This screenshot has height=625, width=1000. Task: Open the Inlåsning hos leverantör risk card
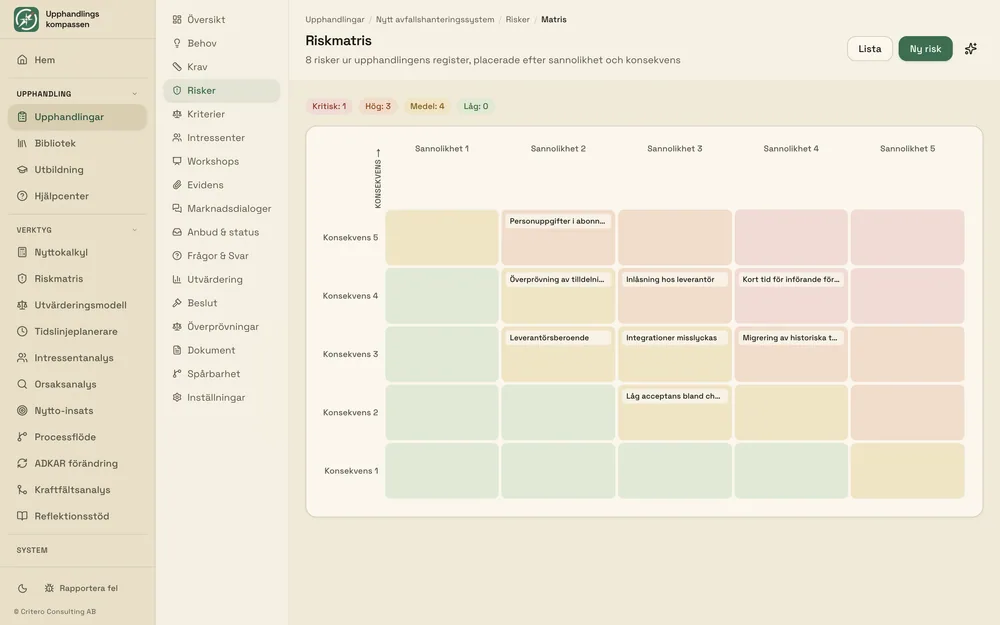(x=675, y=279)
